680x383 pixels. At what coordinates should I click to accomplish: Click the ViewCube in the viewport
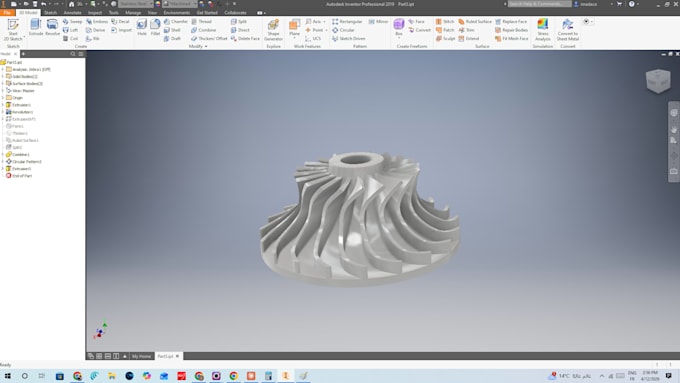658,81
